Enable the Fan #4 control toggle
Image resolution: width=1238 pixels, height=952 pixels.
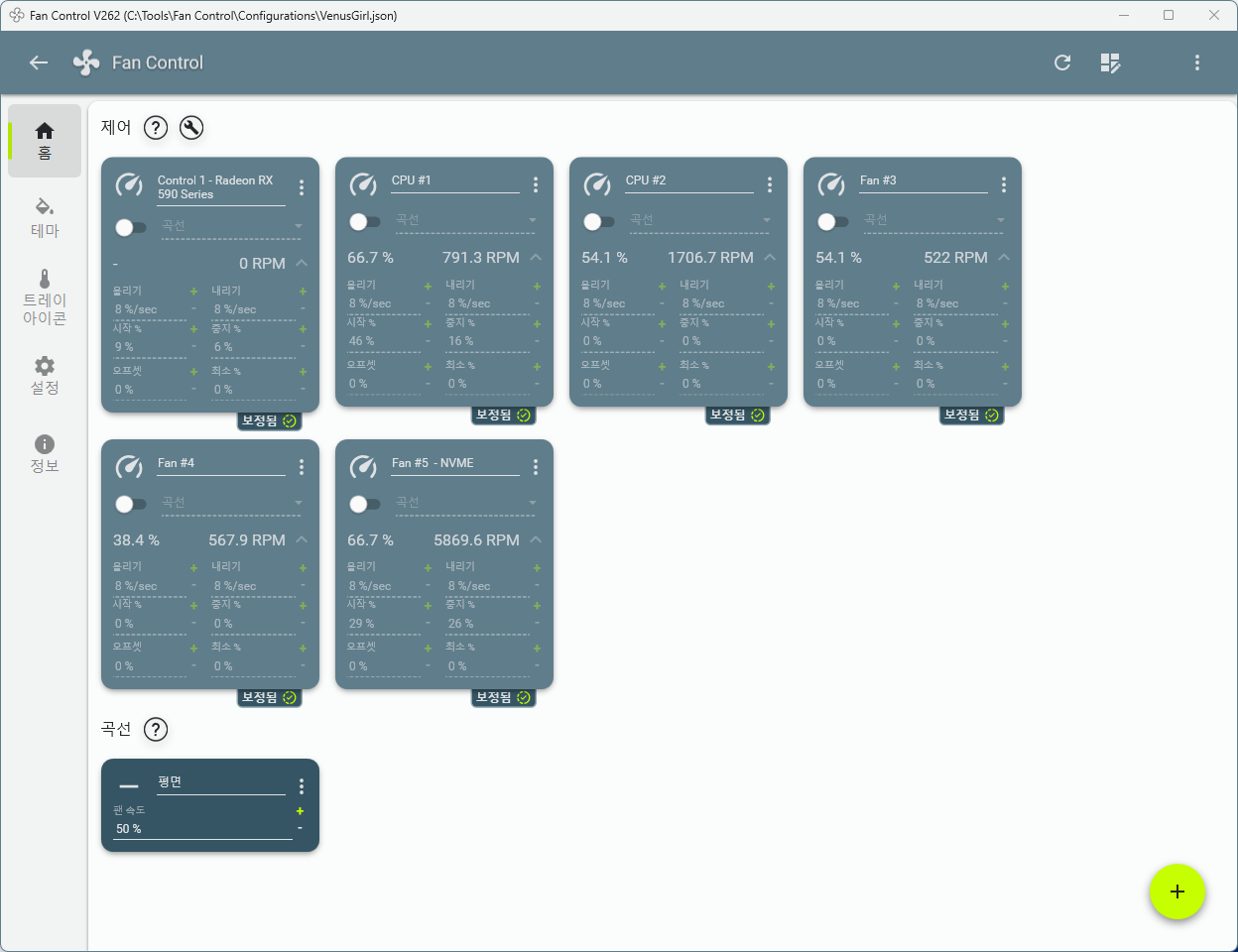pos(130,505)
